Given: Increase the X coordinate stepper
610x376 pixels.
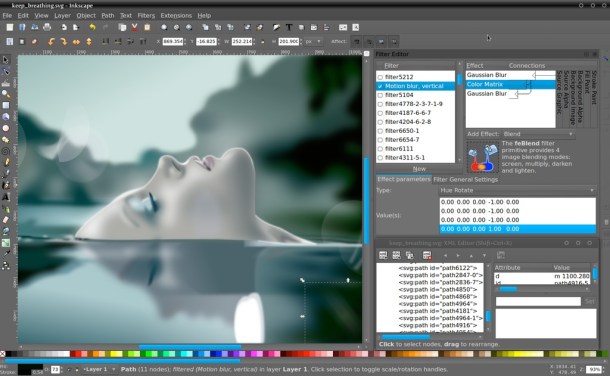Looking at the screenshot, I should click(185, 40).
